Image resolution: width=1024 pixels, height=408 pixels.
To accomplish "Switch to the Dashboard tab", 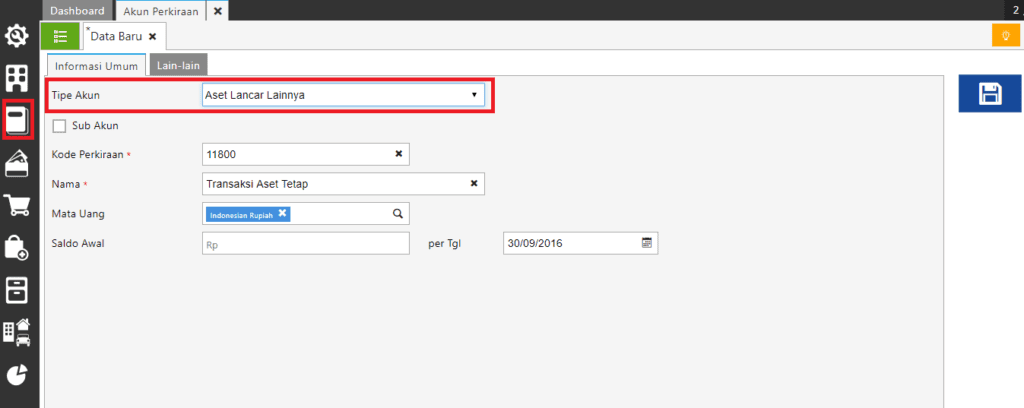I will pos(77,11).
